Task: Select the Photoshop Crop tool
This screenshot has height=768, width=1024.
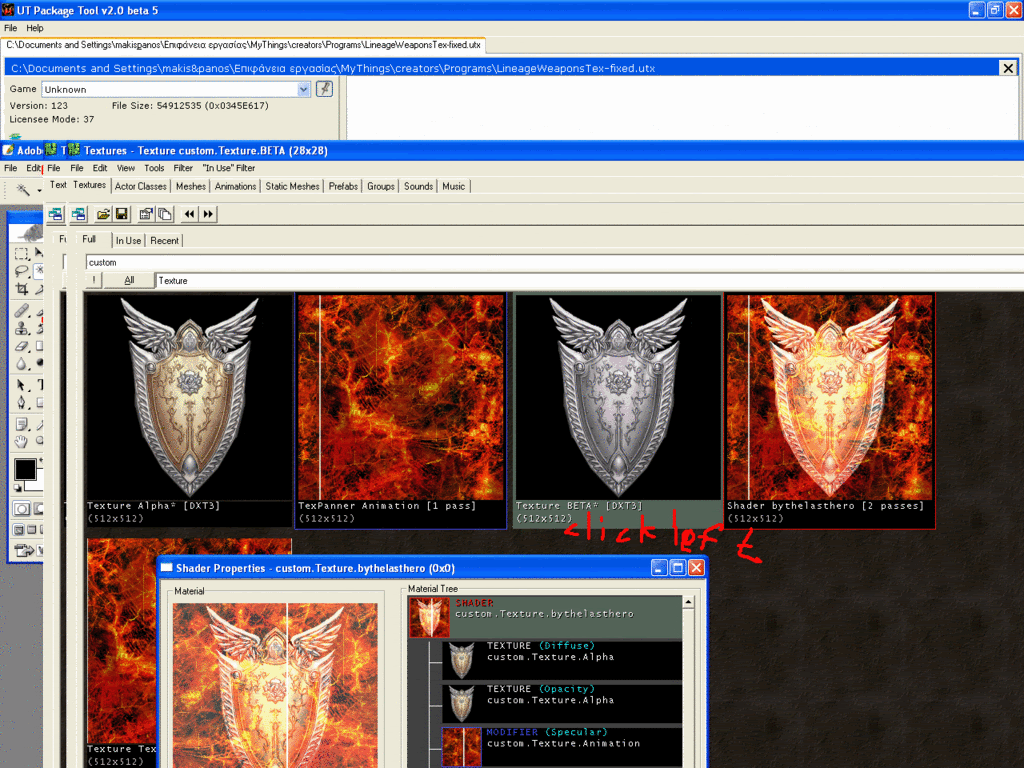Action: [x=22, y=290]
